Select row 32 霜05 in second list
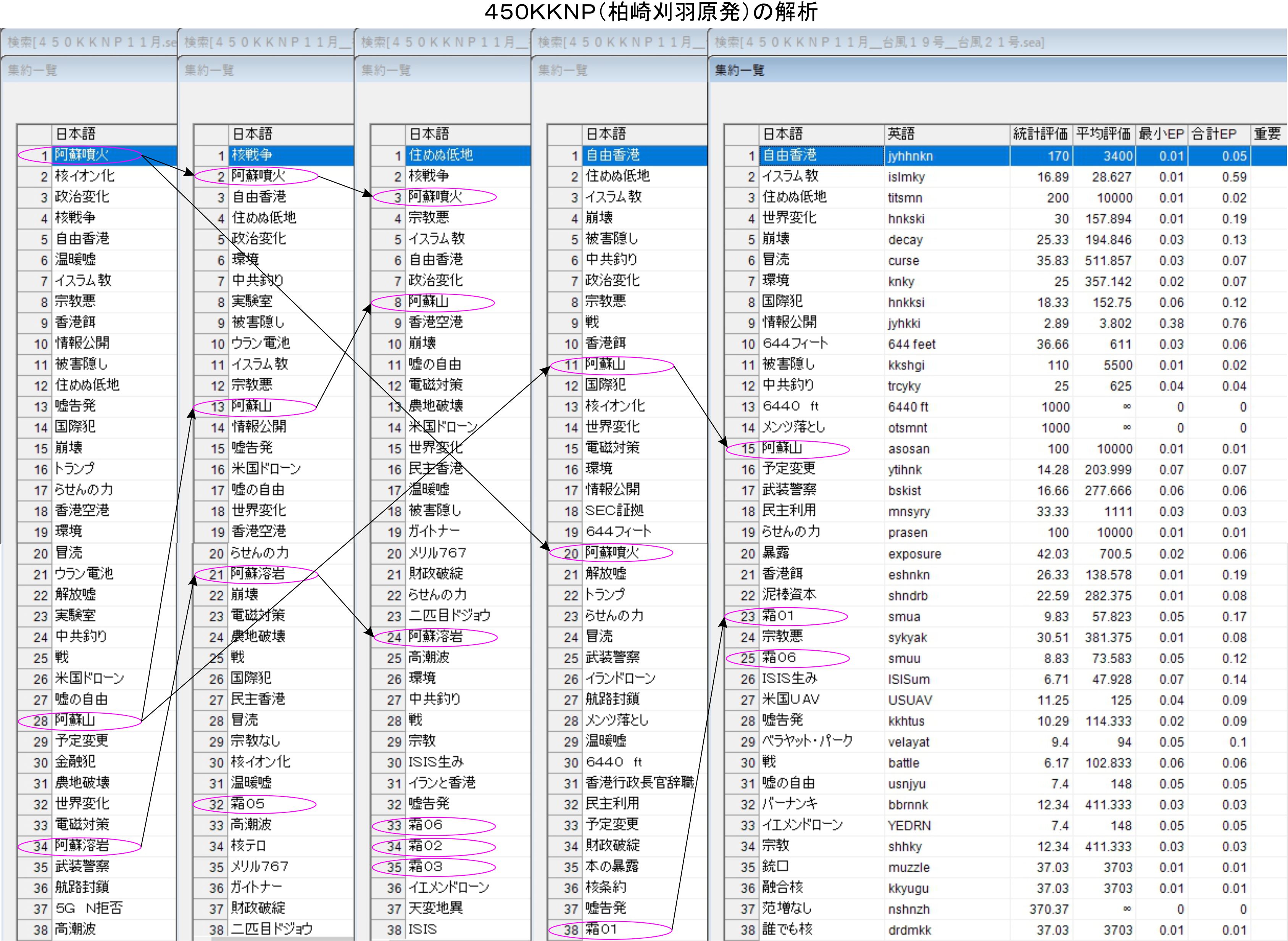1288x941 pixels. coord(248,804)
